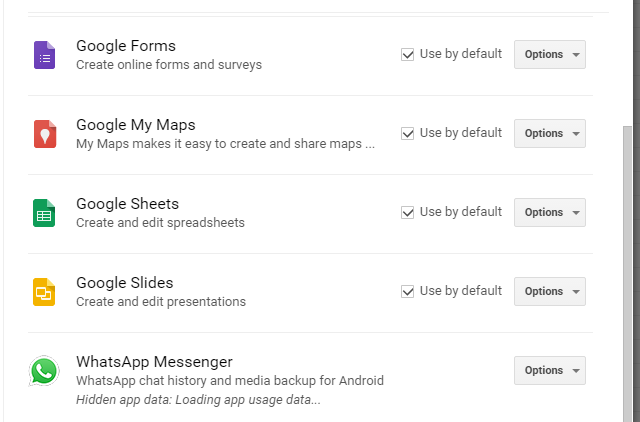Expand Options menu for Google My Maps
The width and height of the screenshot is (640, 422).
[x=550, y=133]
